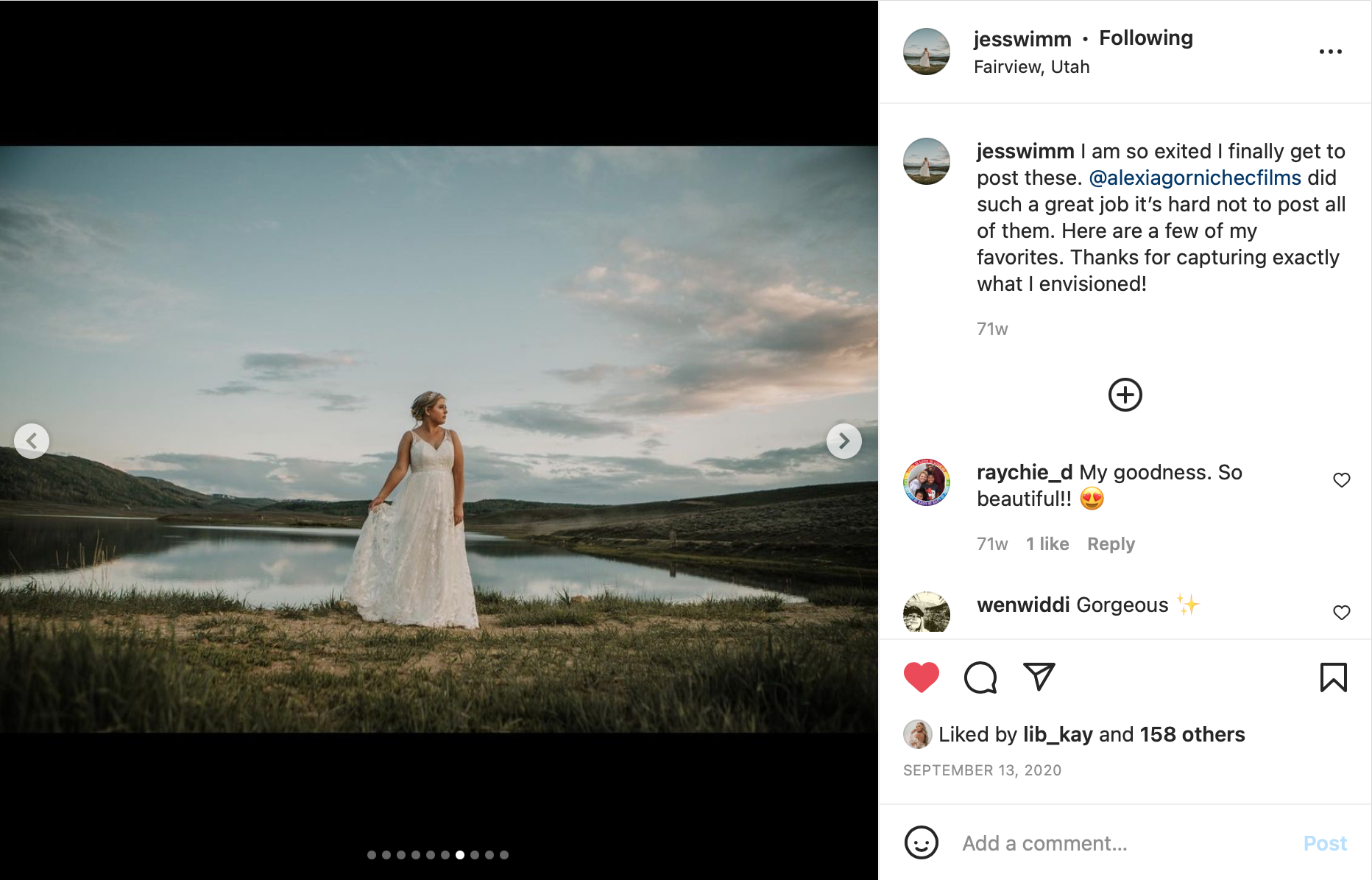Image resolution: width=1372 pixels, height=880 pixels.
Task: View the 158 others who liked
Action: coord(1192,734)
